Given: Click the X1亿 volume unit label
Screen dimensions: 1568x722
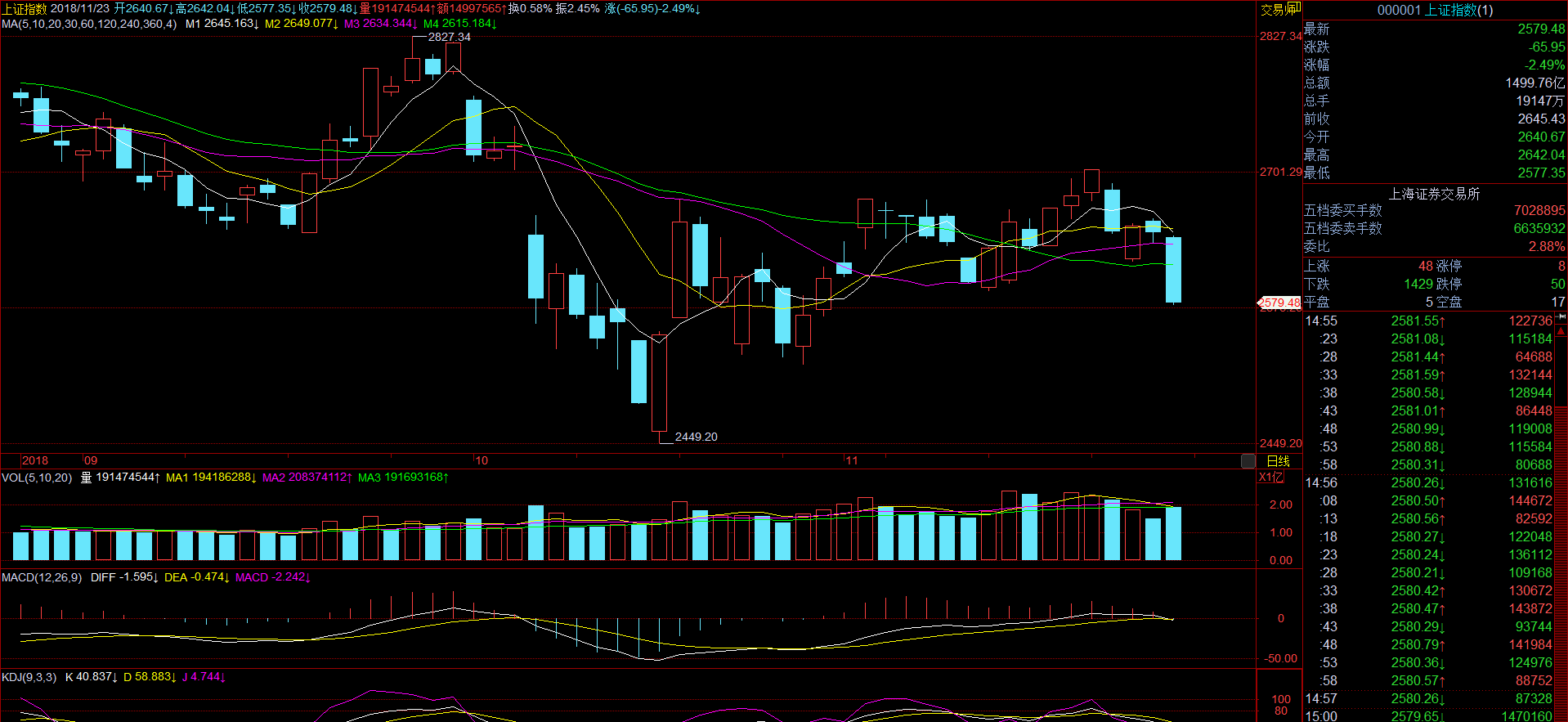Looking at the screenshot, I should (1271, 478).
